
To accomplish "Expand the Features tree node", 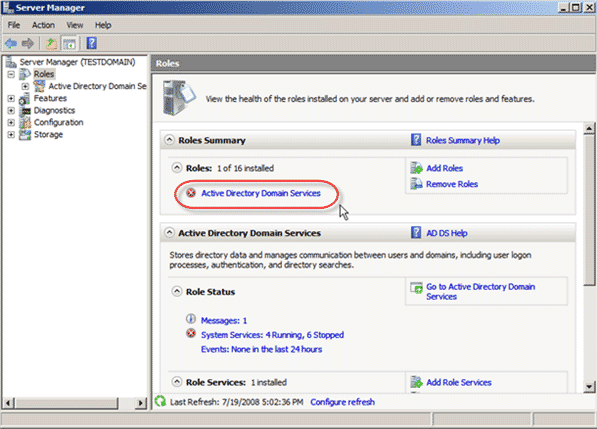I will [11, 99].
